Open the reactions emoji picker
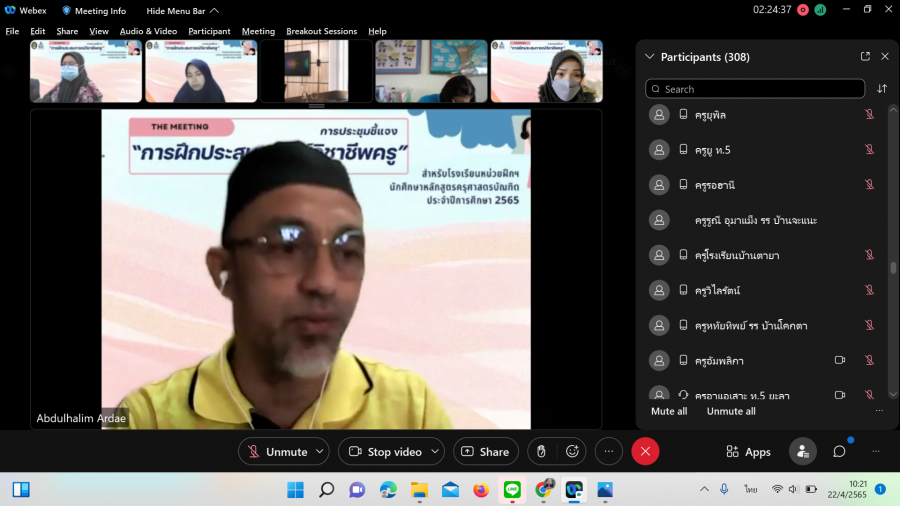The height and width of the screenshot is (506, 900). pyautogui.click(x=572, y=452)
